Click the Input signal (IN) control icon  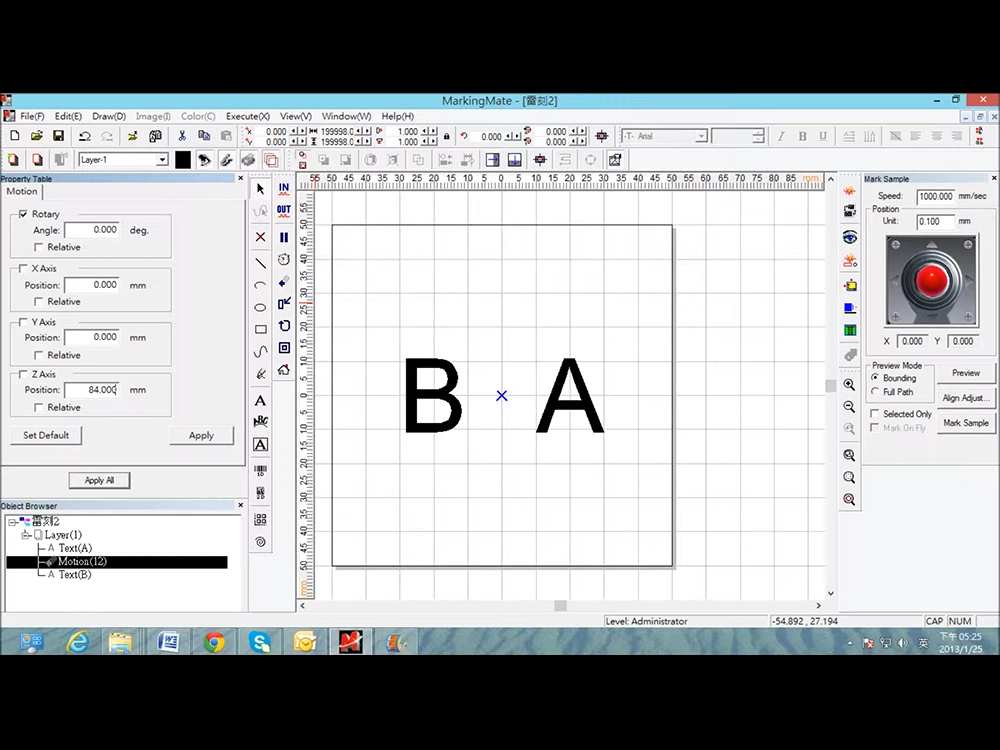coord(284,188)
